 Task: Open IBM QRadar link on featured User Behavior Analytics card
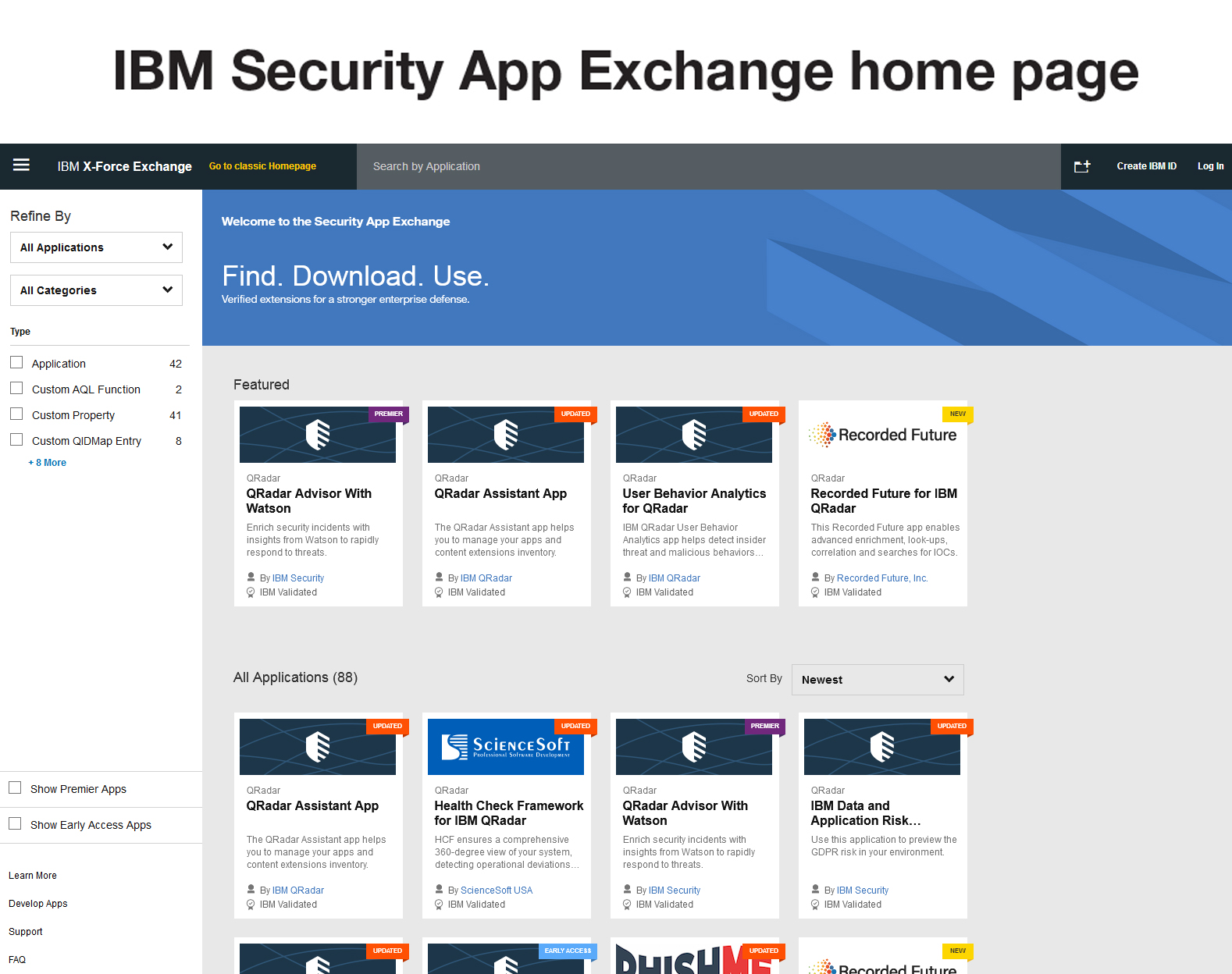pyautogui.click(x=675, y=578)
